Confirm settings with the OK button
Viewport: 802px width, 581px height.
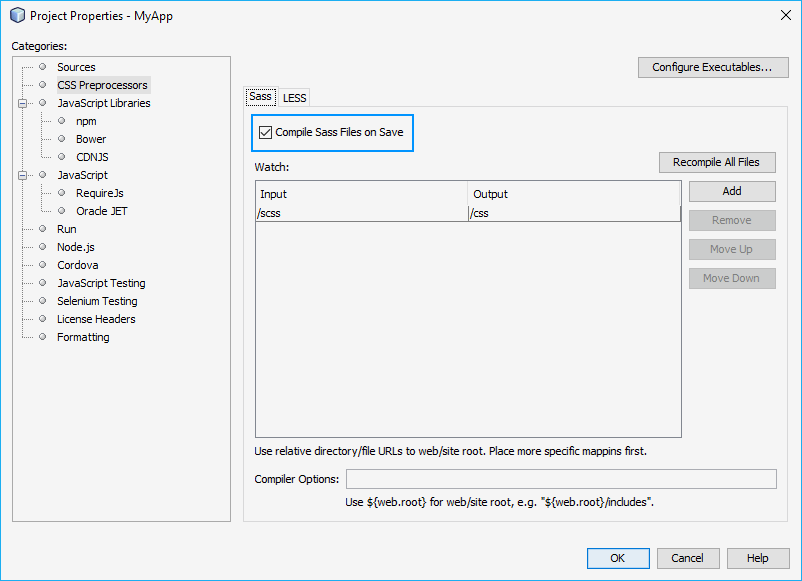click(x=617, y=558)
